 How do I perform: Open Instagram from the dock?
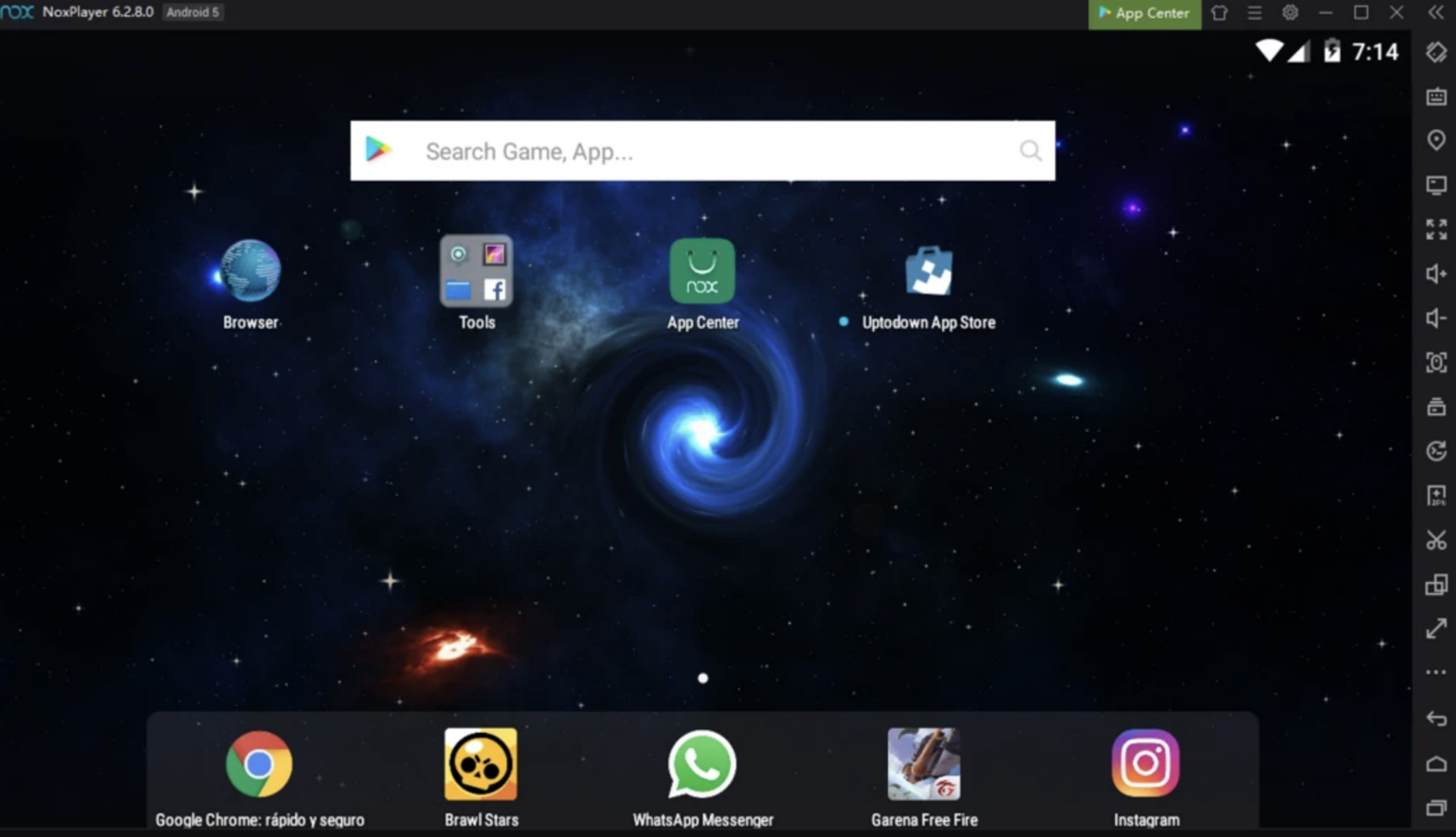click(x=1145, y=763)
